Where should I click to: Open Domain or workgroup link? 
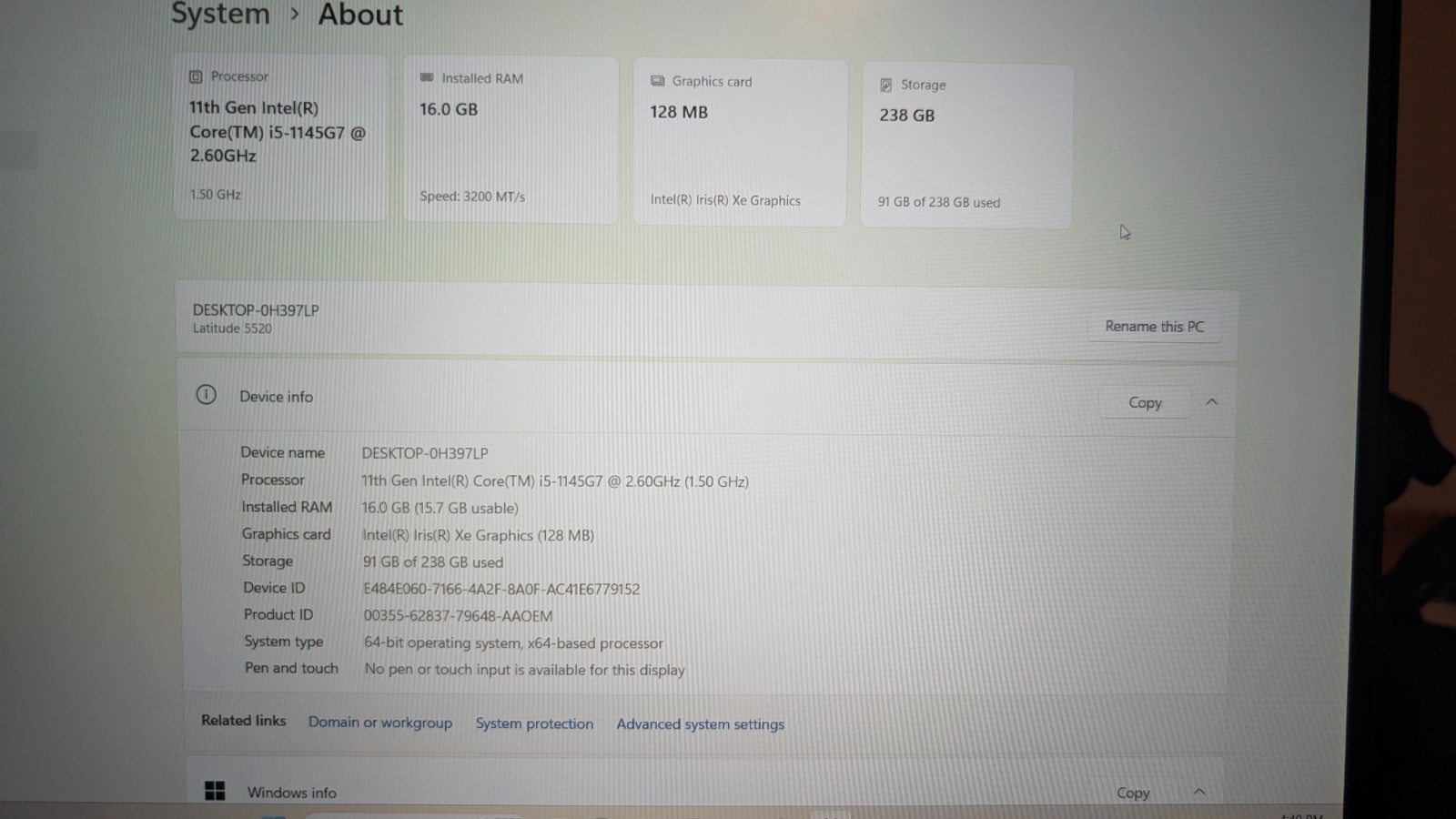click(x=380, y=723)
